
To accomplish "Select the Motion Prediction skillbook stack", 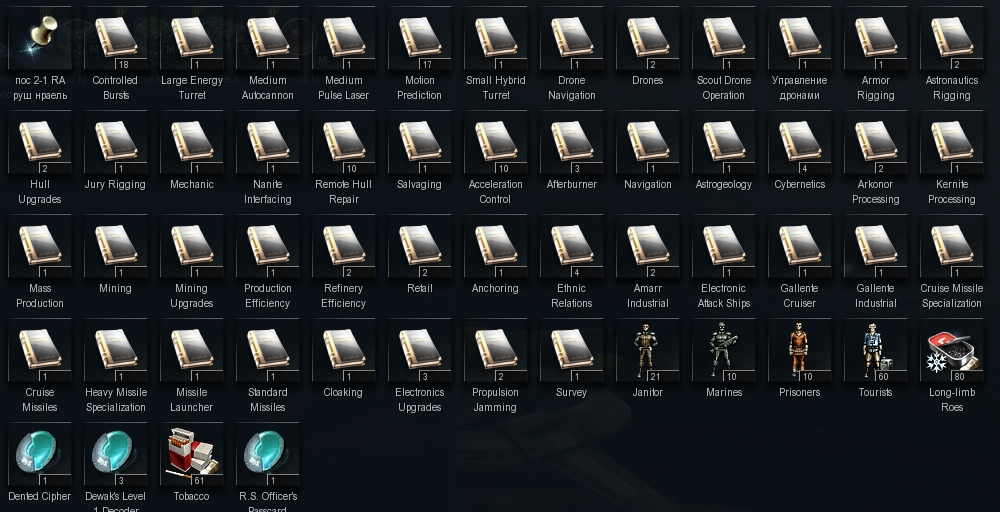I will [420, 38].
